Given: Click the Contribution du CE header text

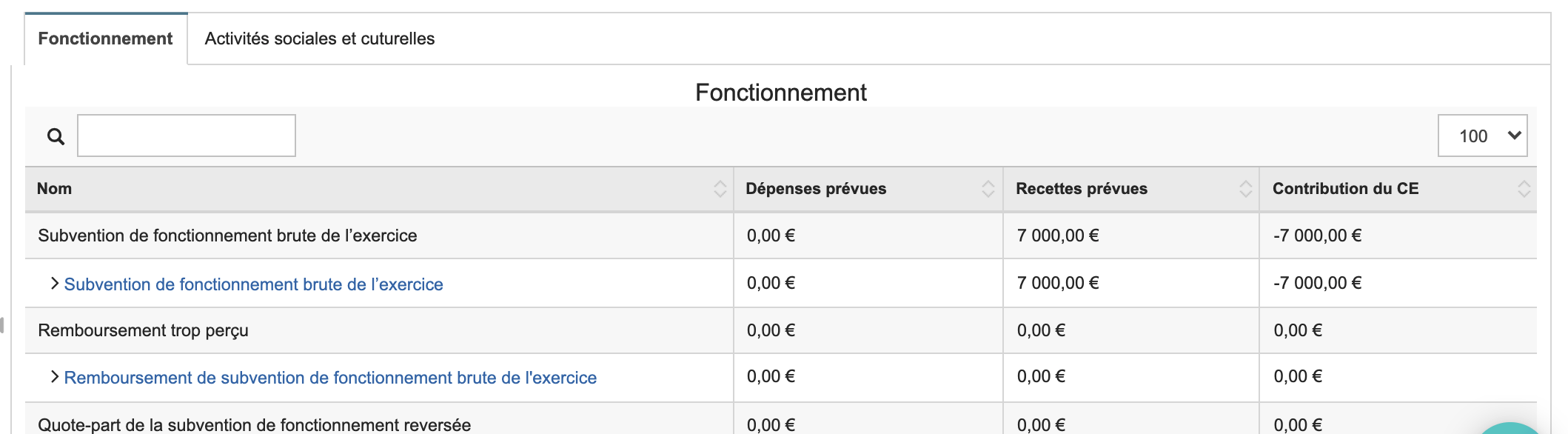Looking at the screenshot, I should point(1345,189).
